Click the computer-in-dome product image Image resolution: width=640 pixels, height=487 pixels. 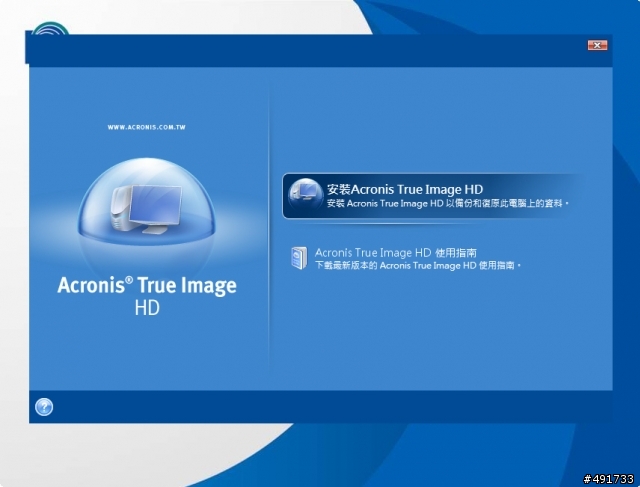click(147, 202)
